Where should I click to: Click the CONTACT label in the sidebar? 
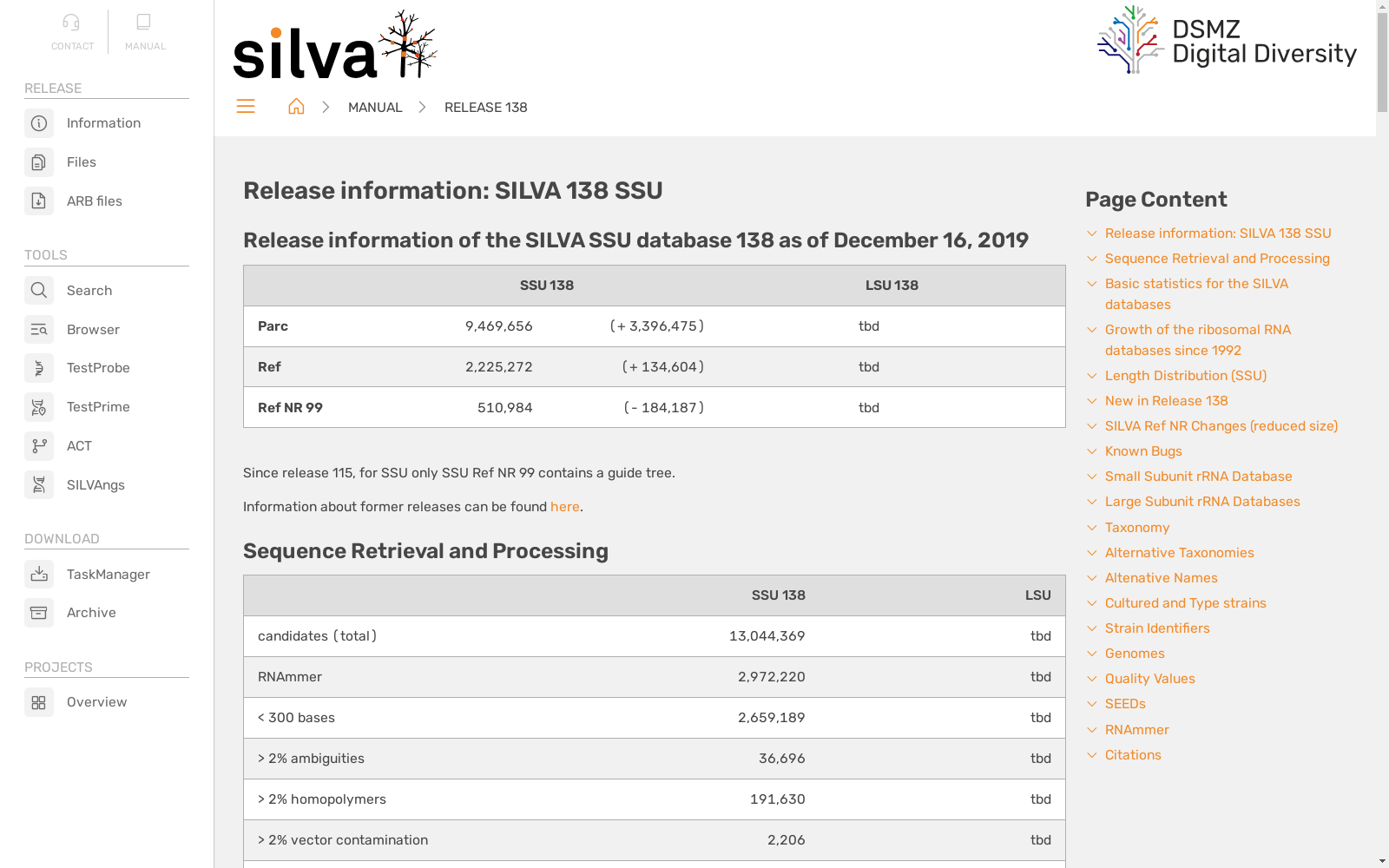[x=72, y=47]
